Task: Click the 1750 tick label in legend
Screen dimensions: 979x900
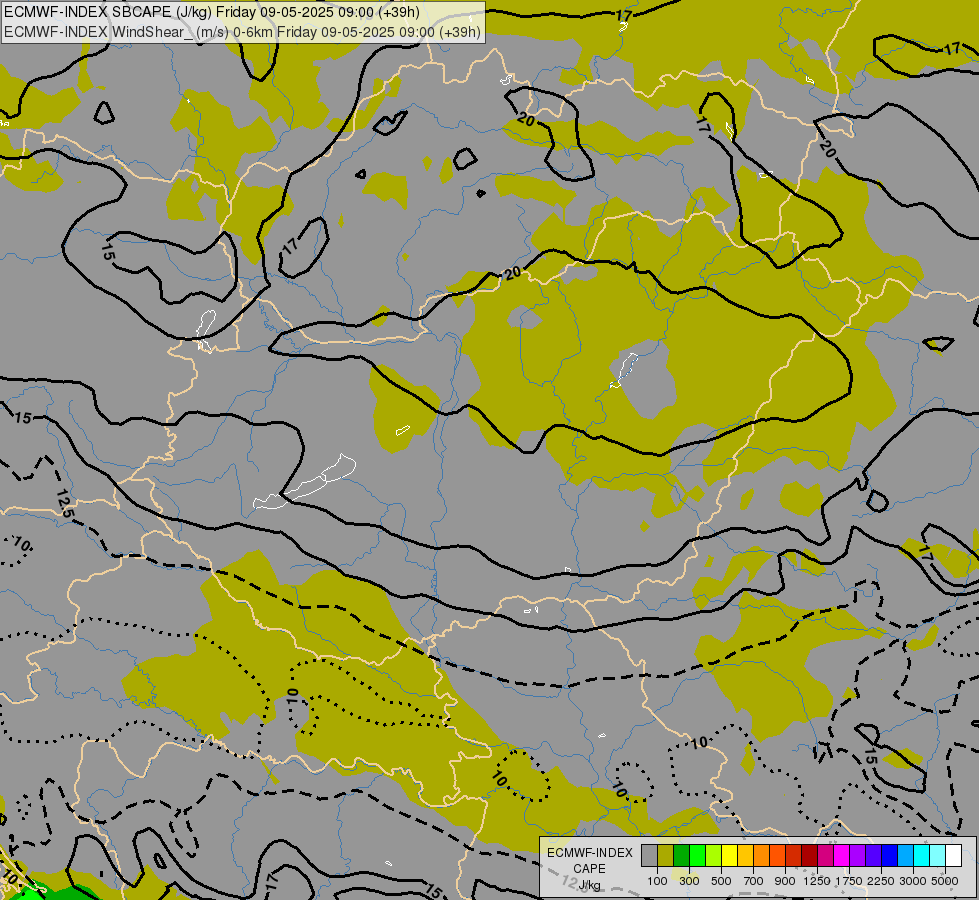Action: (x=849, y=881)
